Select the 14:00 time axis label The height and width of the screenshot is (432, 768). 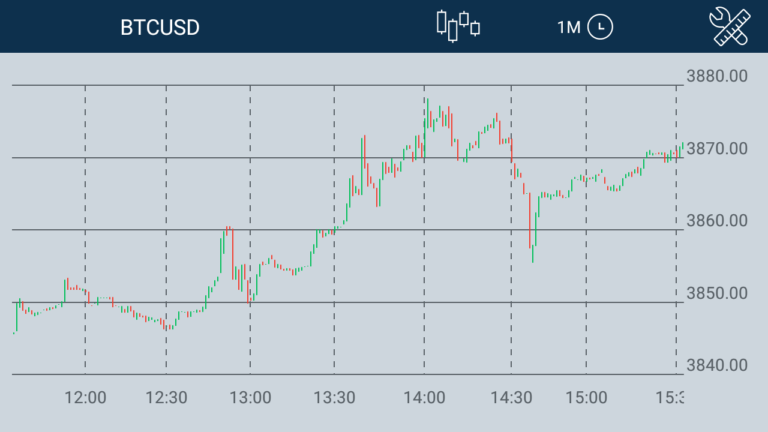click(x=424, y=397)
